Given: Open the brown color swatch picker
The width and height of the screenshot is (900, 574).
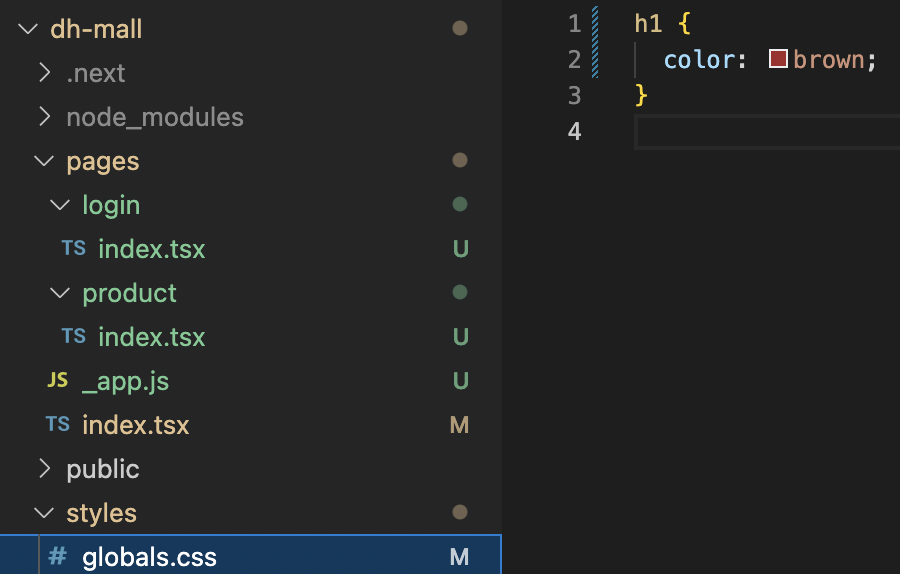Looking at the screenshot, I should coord(778,59).
